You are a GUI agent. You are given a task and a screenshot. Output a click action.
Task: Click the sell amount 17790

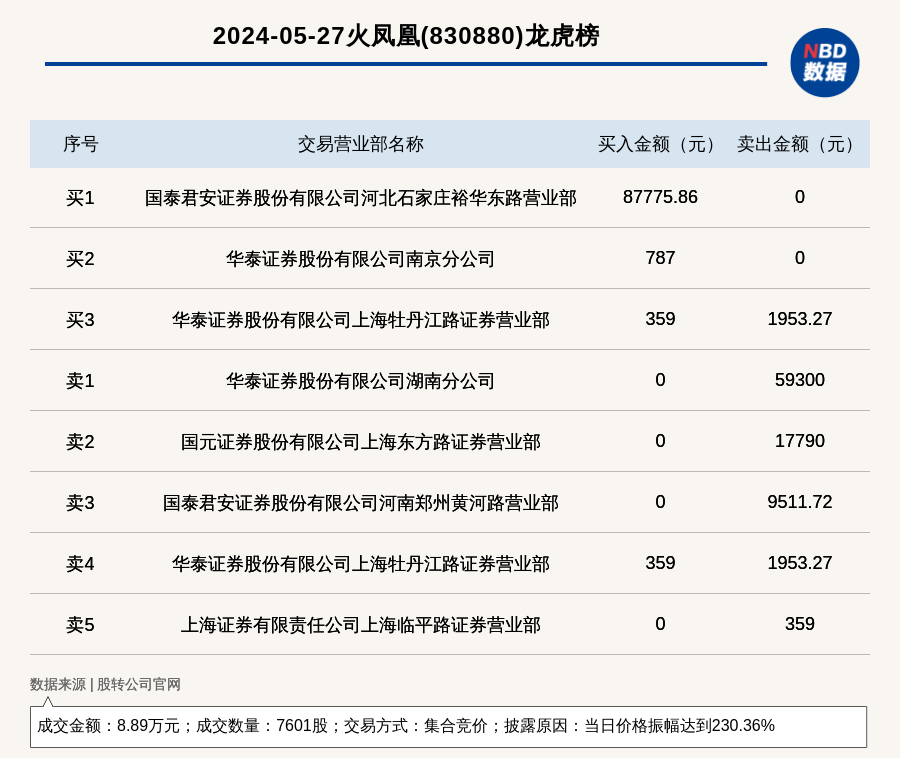800,441
